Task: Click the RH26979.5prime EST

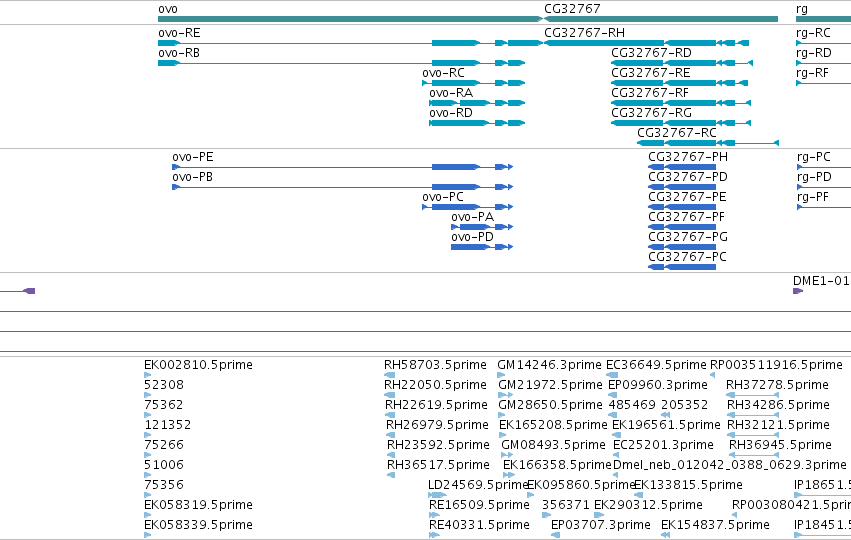Action: pyautogui.click(x=390, y=435)
